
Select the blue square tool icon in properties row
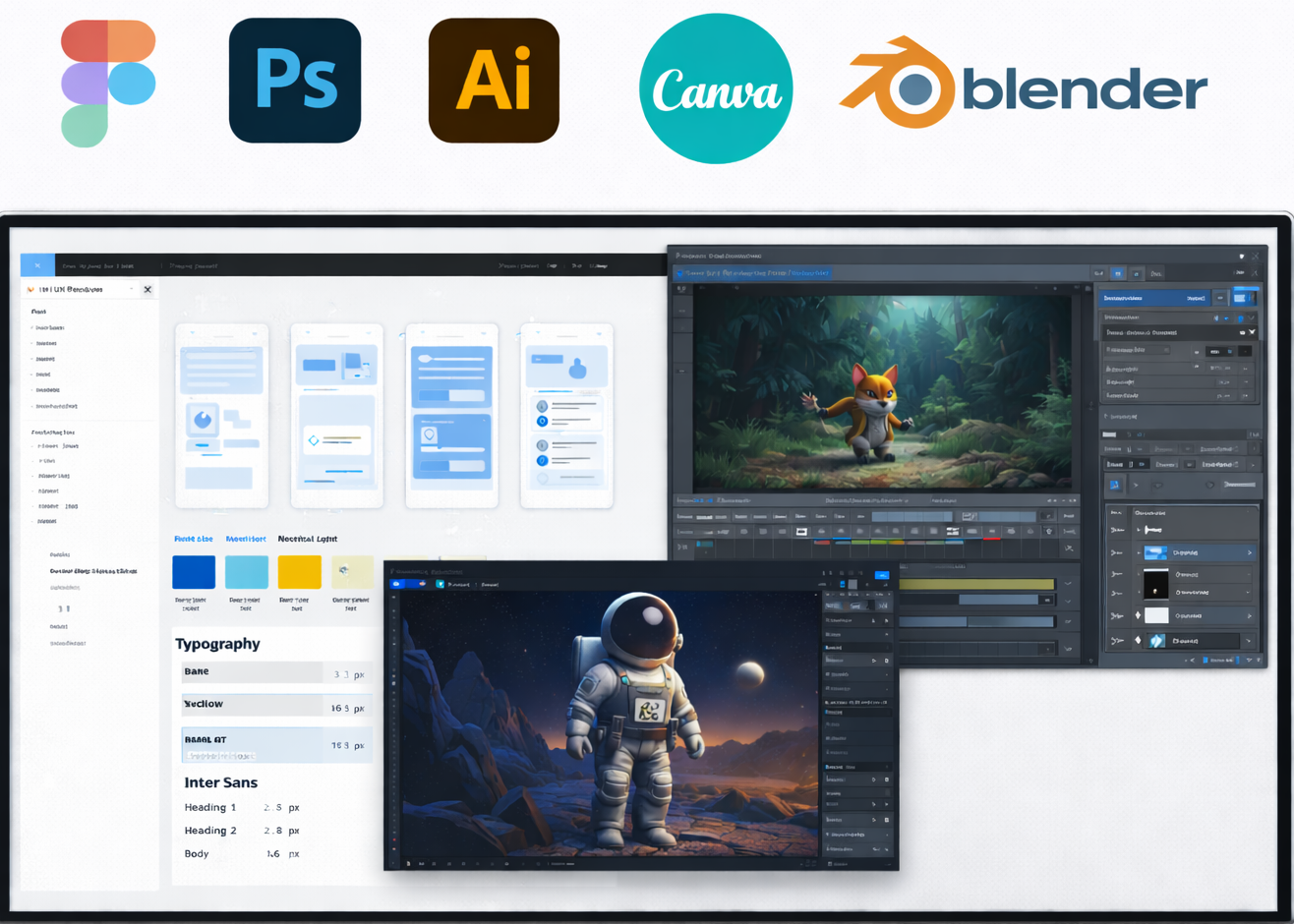click(1115, 485)
